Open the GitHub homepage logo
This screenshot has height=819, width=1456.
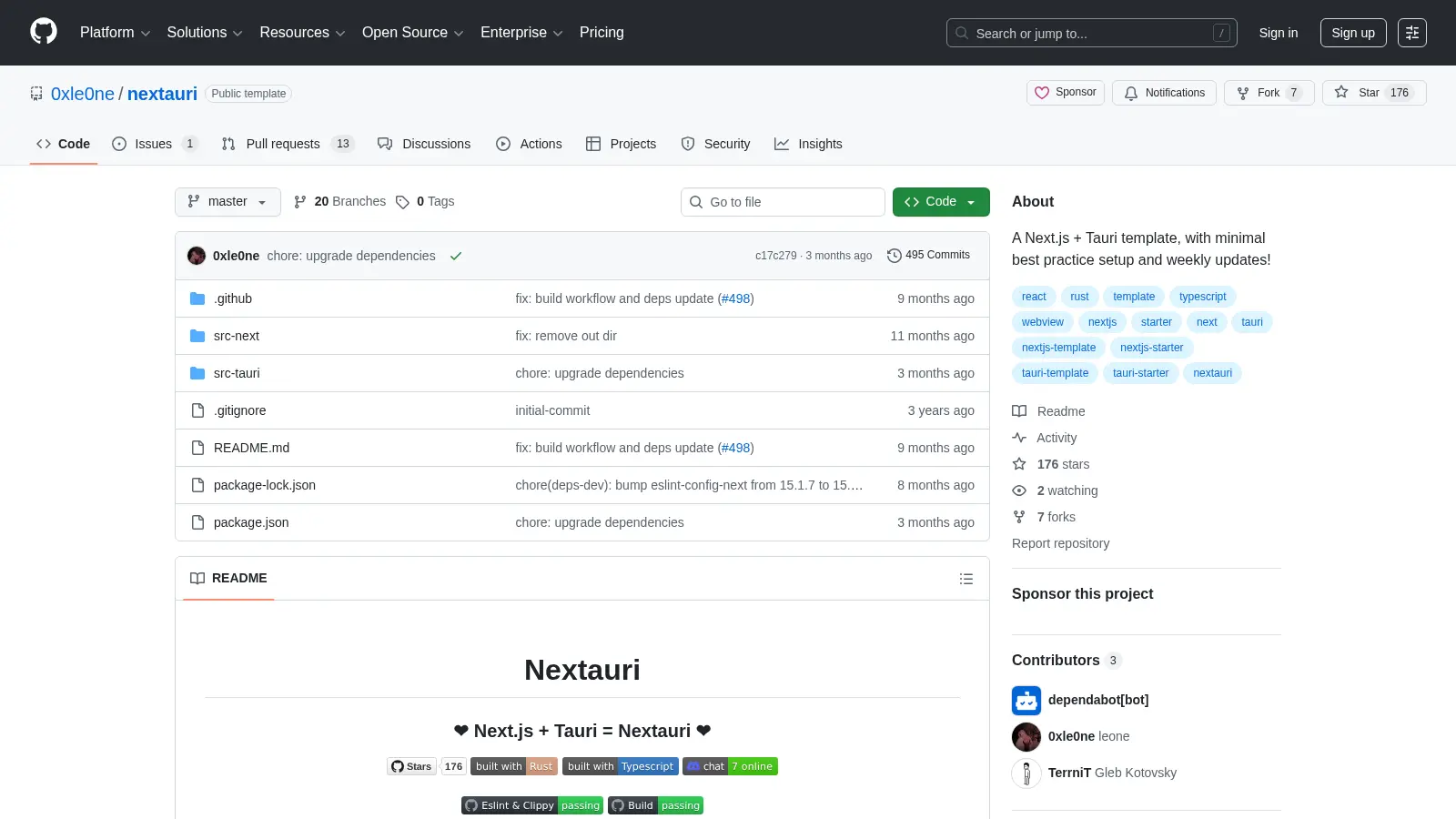(44, 32)
